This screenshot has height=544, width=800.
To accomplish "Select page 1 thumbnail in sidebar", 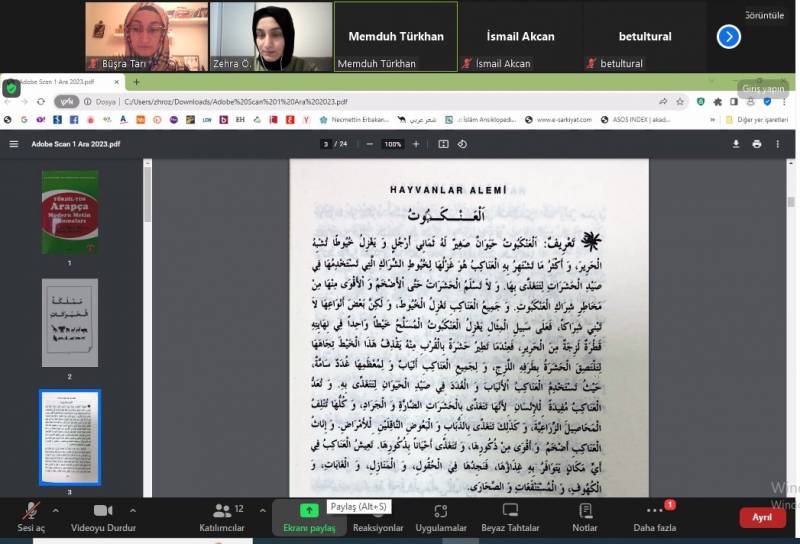I will pyautogui.click(x=70, y=212).
